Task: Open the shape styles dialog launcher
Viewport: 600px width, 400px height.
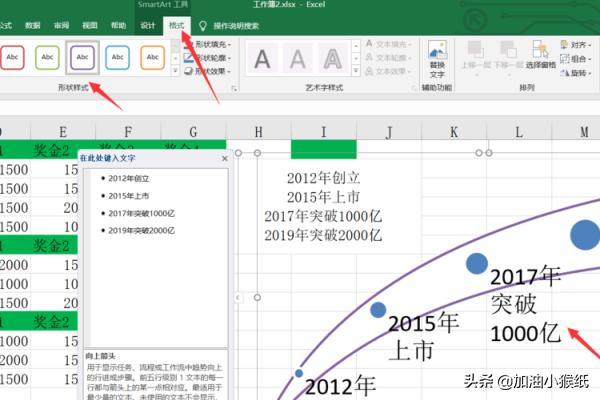Action: 234,88
